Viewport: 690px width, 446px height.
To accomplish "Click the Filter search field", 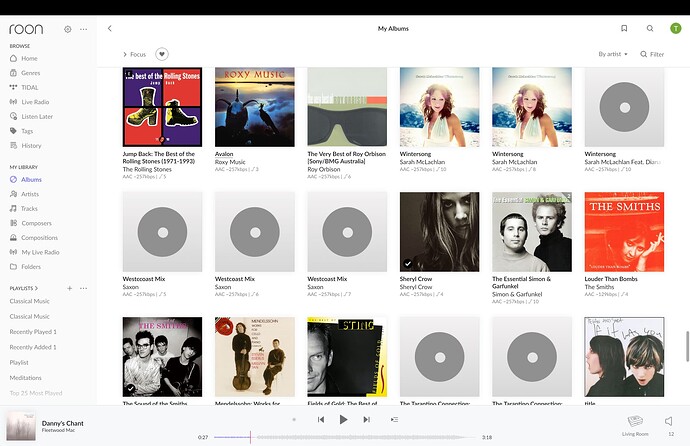I will (x=652, y=54).
